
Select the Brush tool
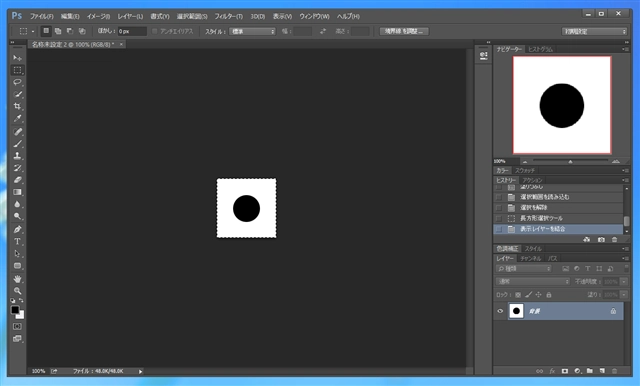point(17,144)
